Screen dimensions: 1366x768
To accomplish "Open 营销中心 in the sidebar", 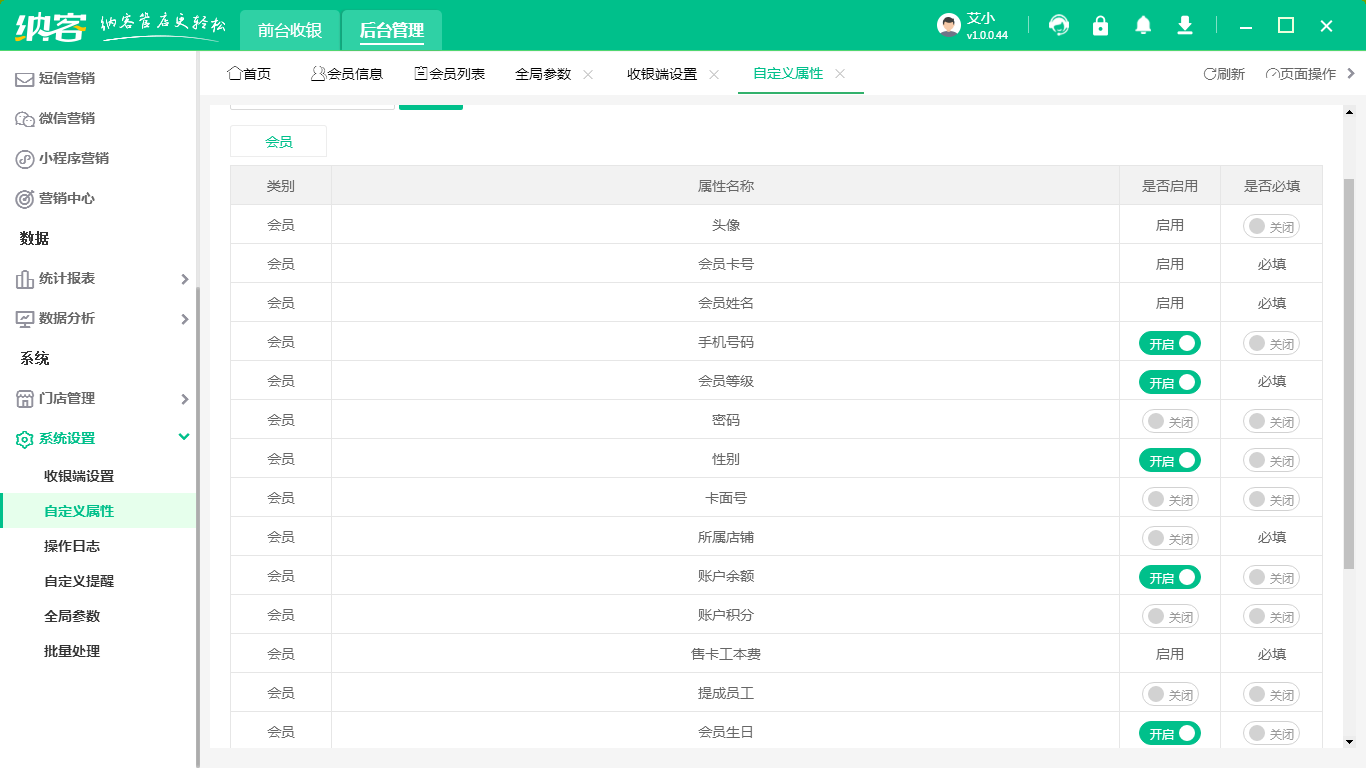I will (66, 198).
